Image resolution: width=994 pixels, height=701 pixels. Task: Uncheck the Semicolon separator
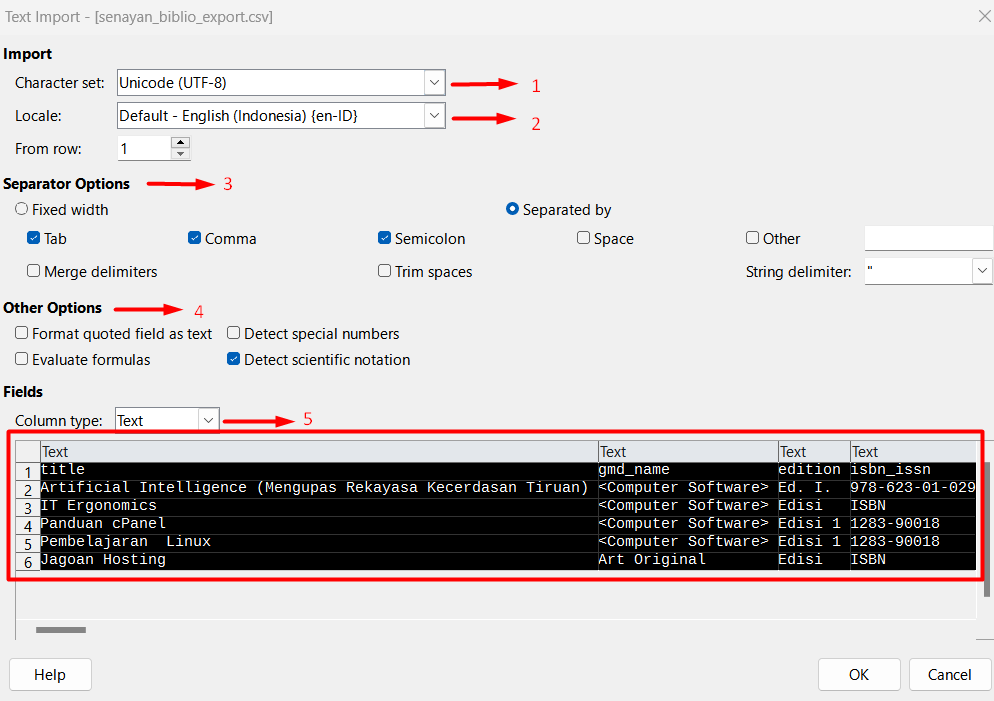pyautogui.click(x=384, y=238)
